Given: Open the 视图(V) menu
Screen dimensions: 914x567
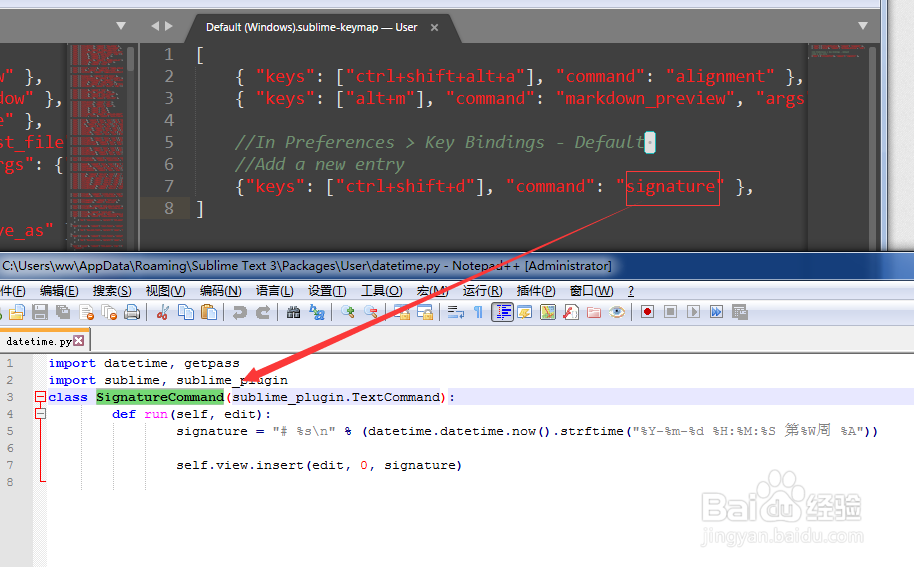Looking at the screenshot, I should 166,291.
